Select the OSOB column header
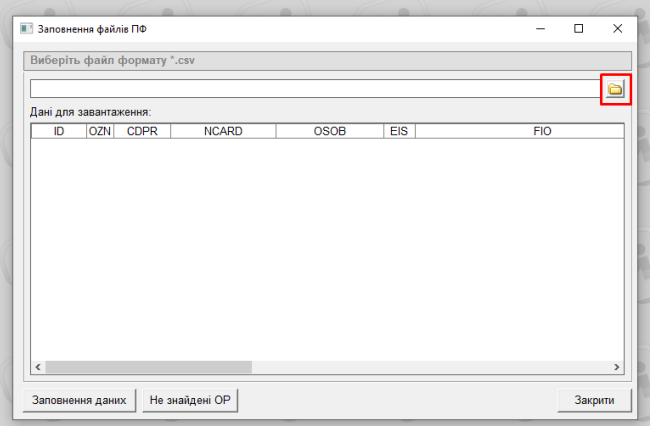Viewport: 650px width, 426px height. pos(330,131)
